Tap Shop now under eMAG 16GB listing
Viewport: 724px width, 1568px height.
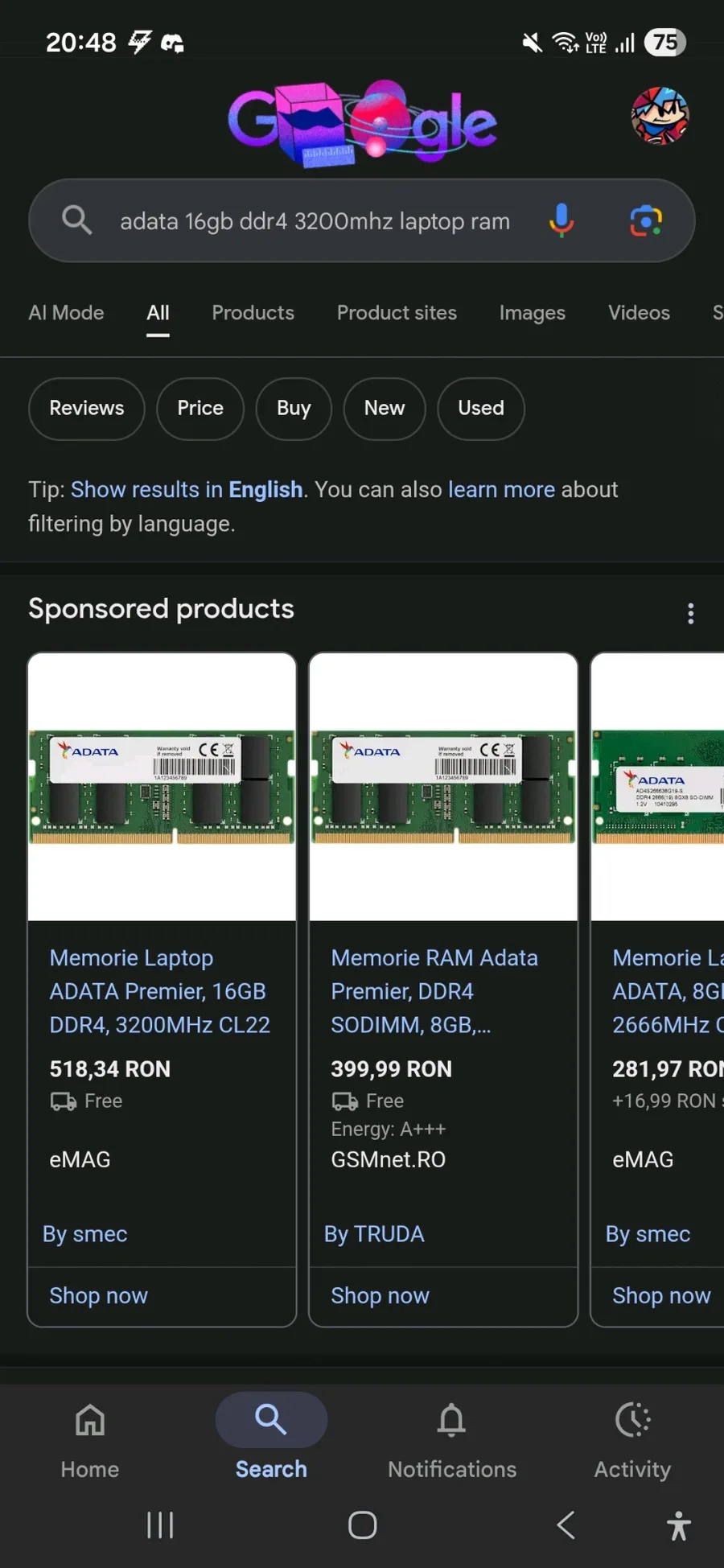[x=98, y=1296]
